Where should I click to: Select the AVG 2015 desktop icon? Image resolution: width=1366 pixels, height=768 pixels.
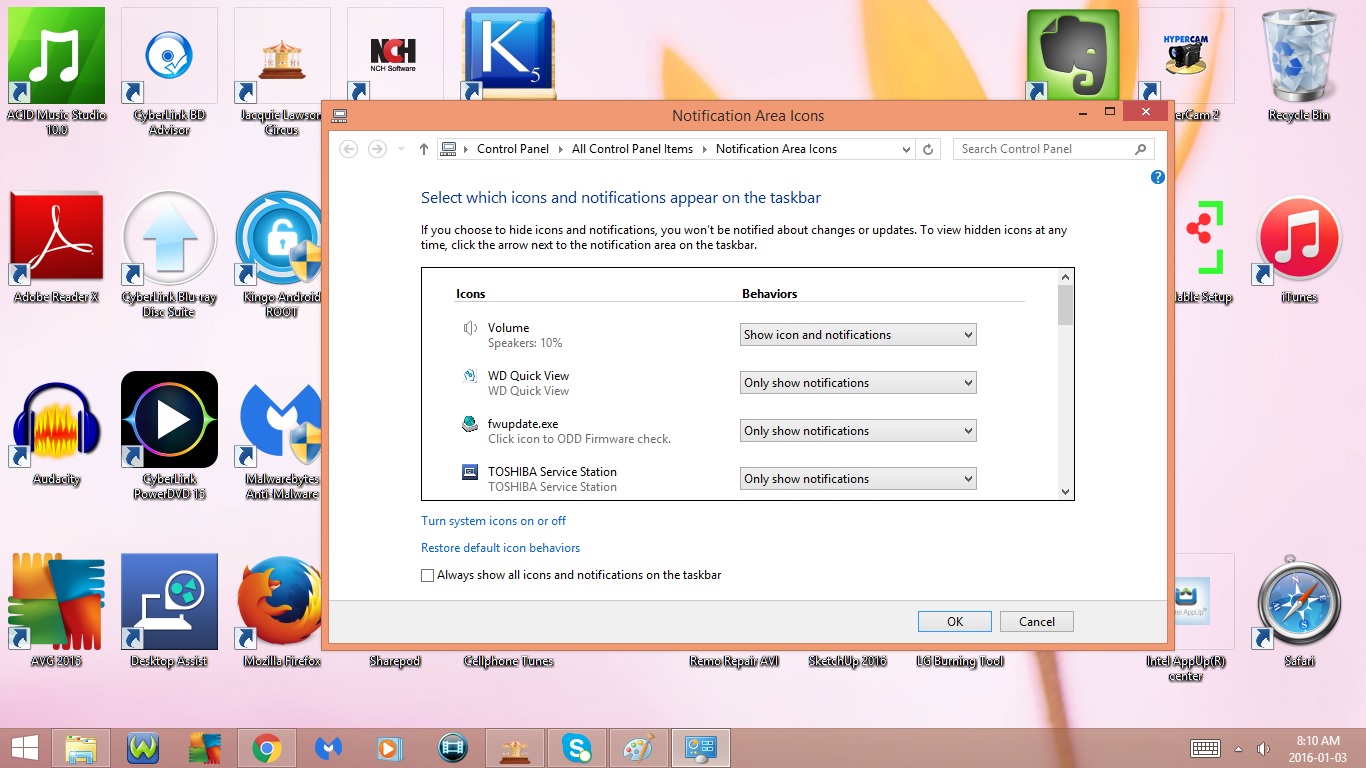56,611
